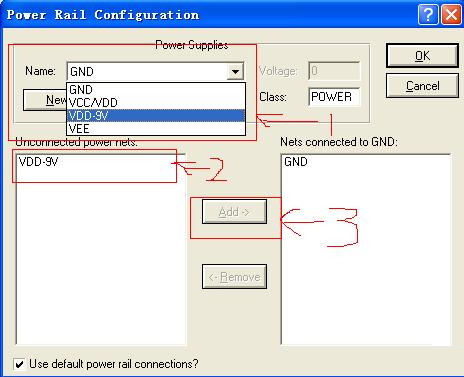464x377 pixels.
Task: Toggle Use default power rail connections checkbox
Action: tap(19, 364)
